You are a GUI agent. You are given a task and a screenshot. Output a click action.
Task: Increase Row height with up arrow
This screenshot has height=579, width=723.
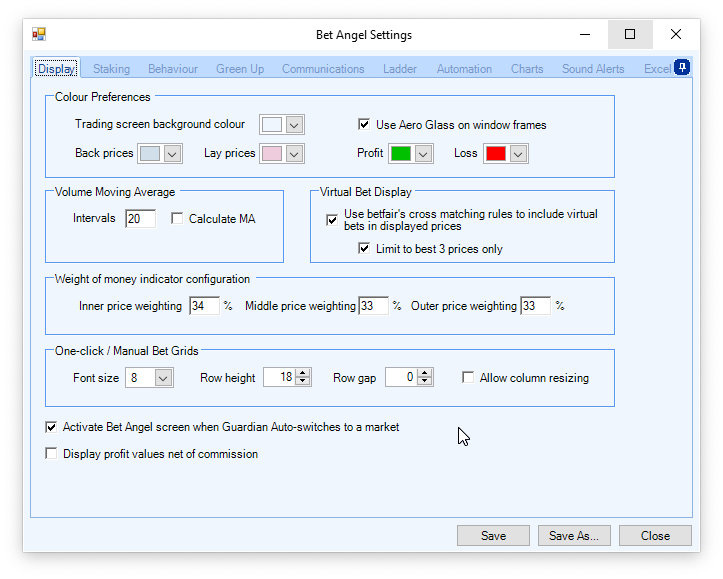[302, 373]
